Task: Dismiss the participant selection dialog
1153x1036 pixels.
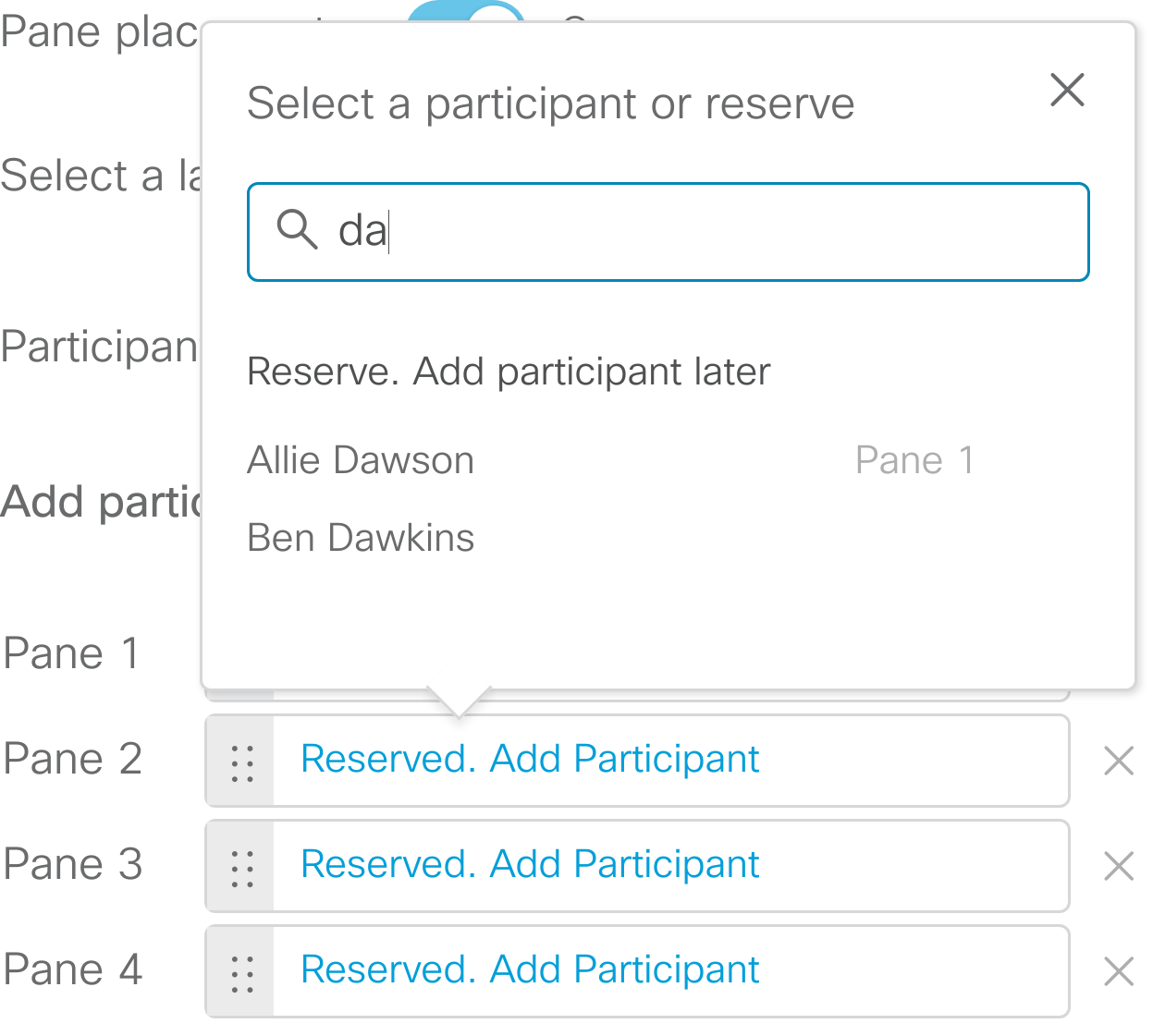Action: click(x=1067, y=91)
